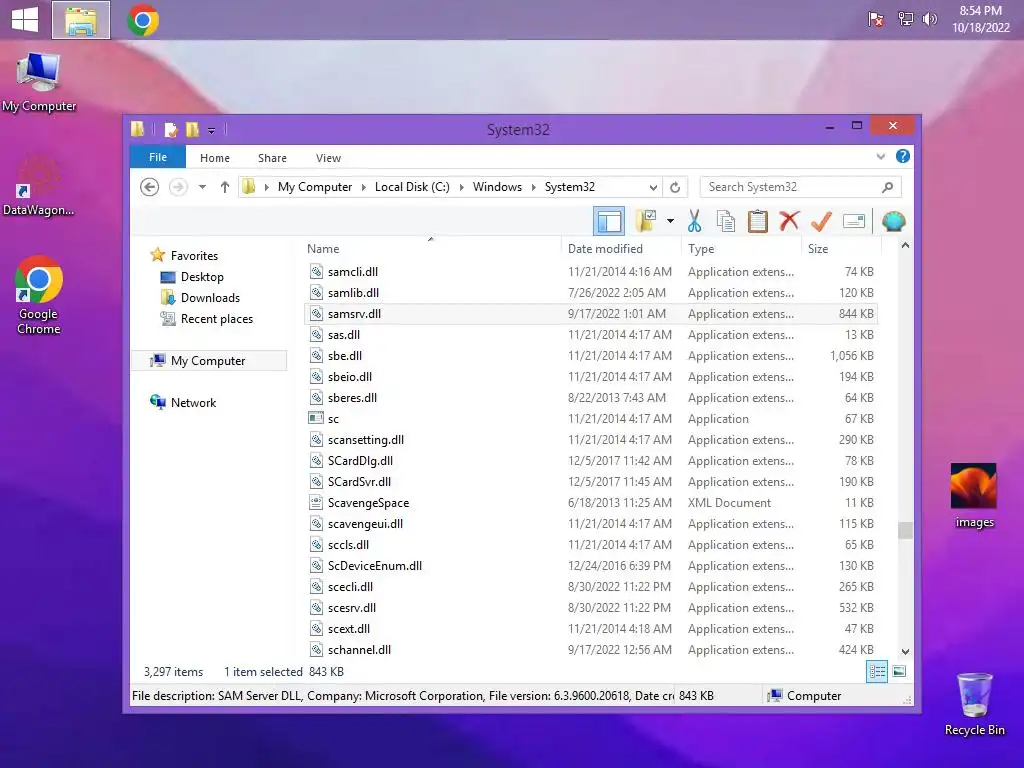Click the Rename toolbar icon
The image size is (1024, 768).
854,221
